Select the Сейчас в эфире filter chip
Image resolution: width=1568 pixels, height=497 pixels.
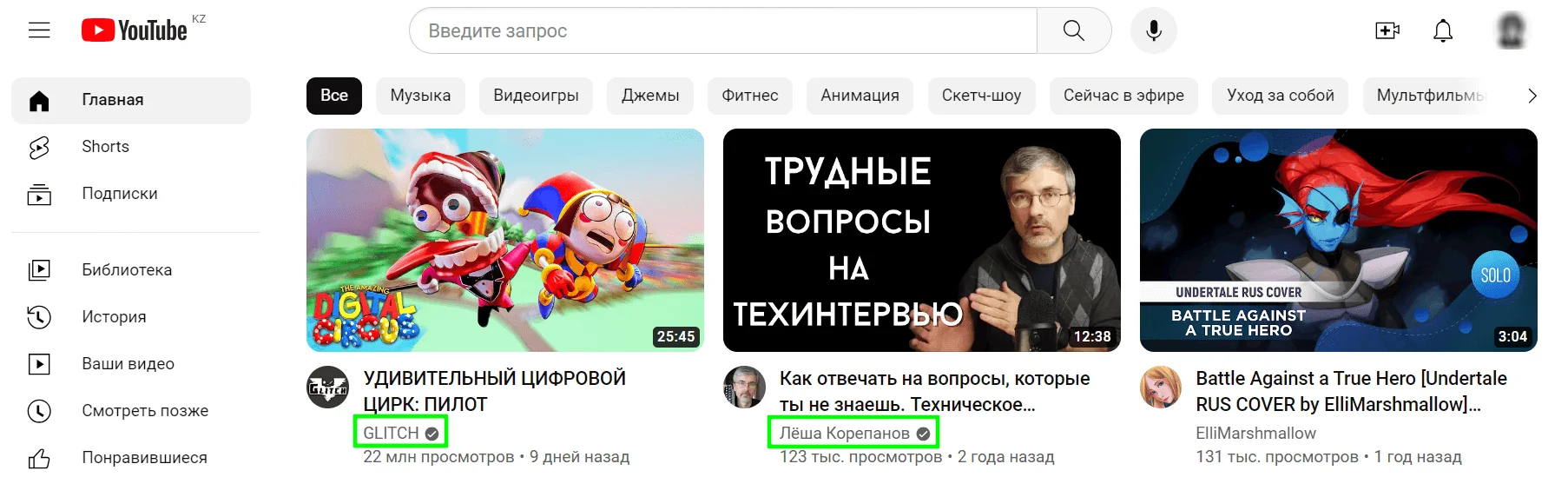click(1123, 96)
